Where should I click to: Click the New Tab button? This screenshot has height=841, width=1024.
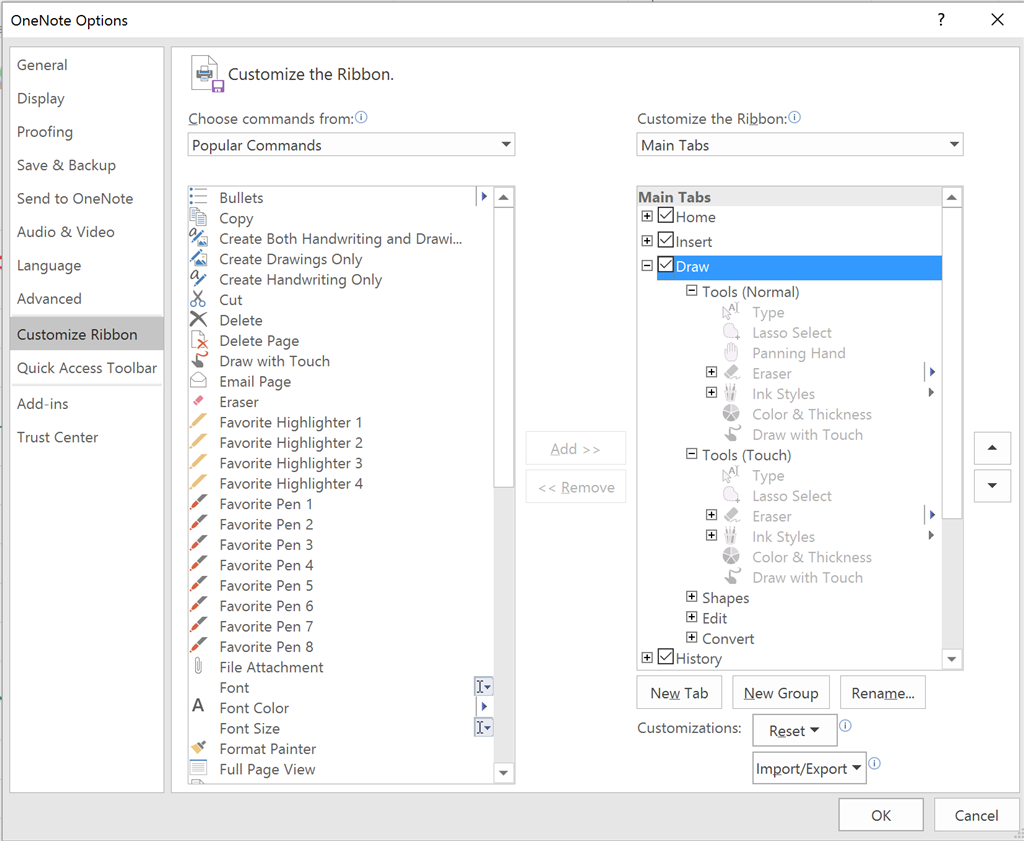pyautogui.click(x=679, y=693)
